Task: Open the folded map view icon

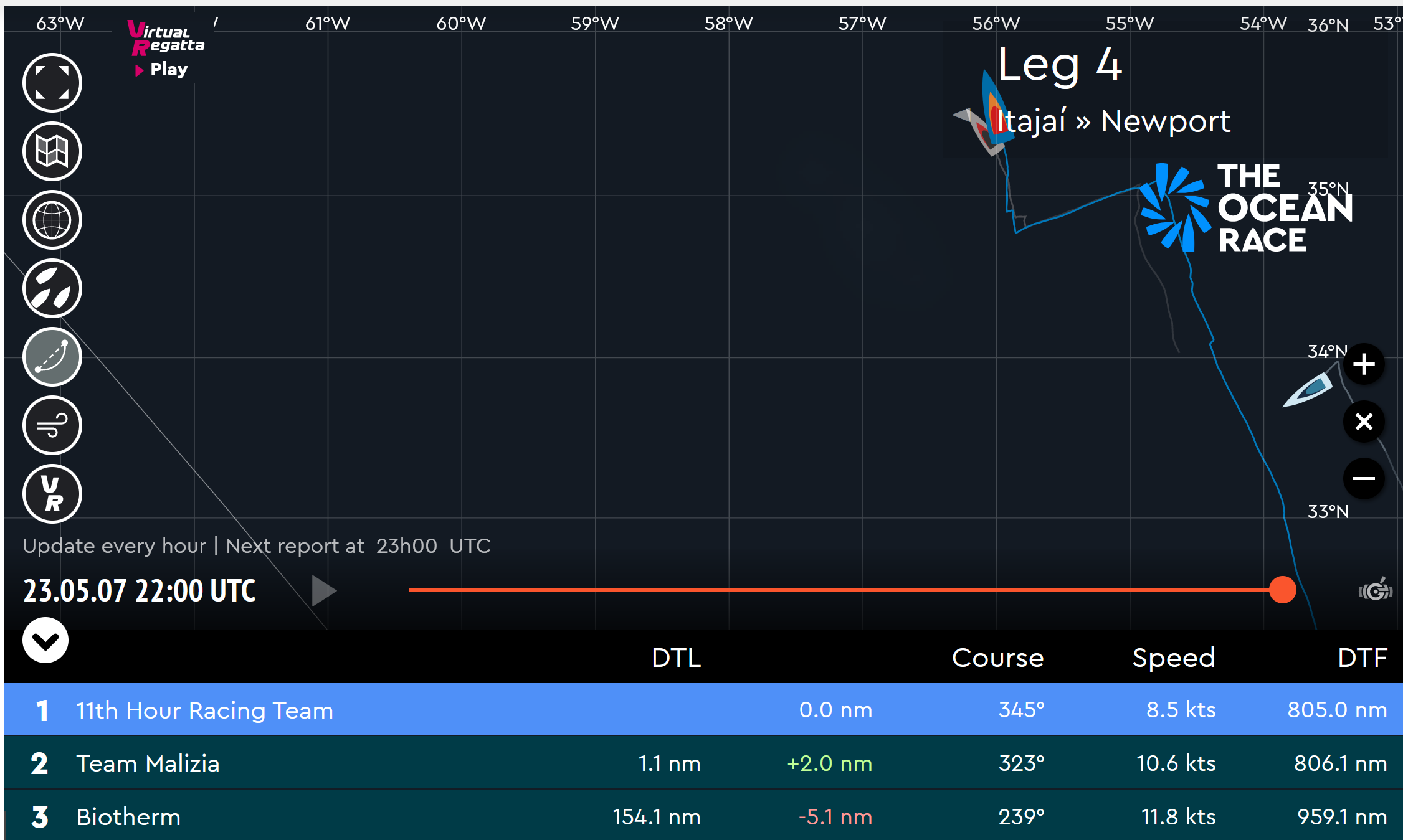Action: coord(52,151)
